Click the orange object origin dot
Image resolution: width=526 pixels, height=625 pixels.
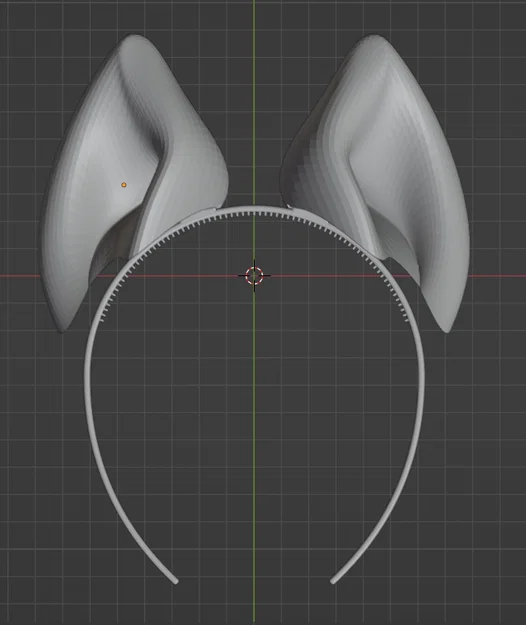tap(124, 185)
